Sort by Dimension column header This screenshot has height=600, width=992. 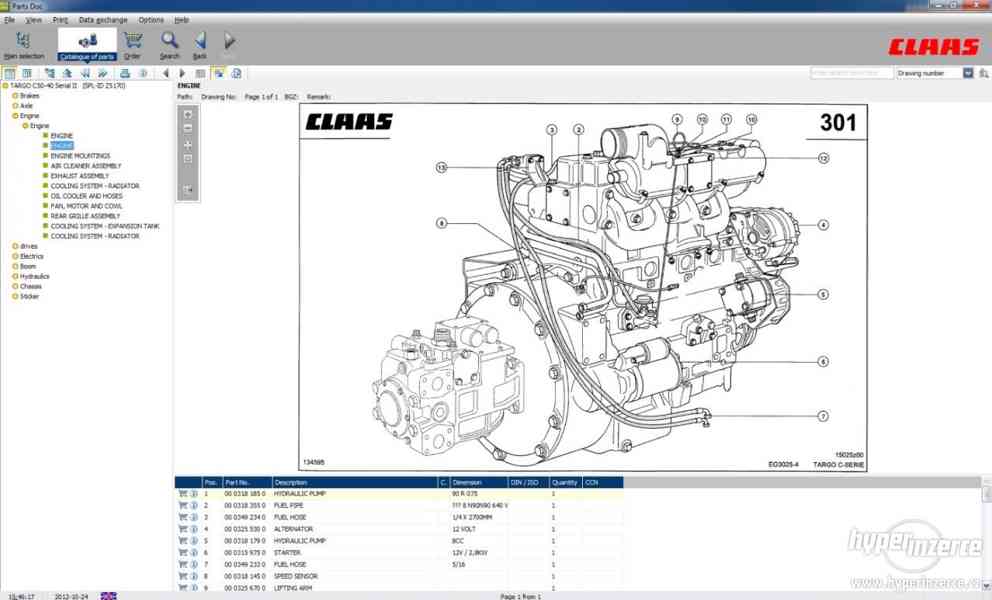coord(479,482)
